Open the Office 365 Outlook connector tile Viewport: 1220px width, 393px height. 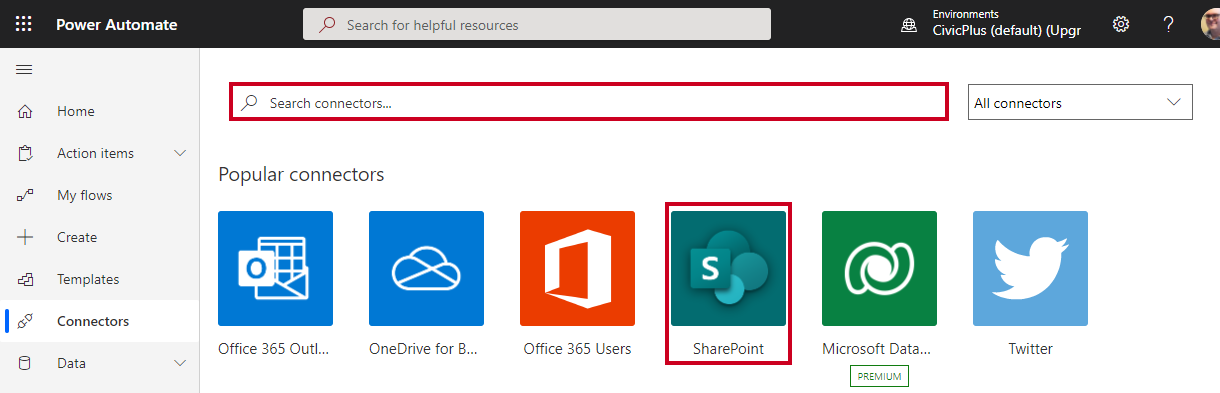point(275,268)
